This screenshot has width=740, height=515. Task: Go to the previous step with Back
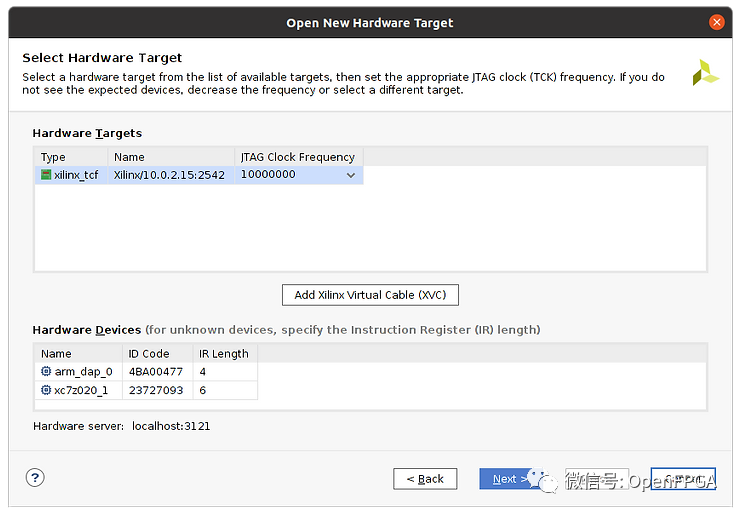[x=425, y=479]
